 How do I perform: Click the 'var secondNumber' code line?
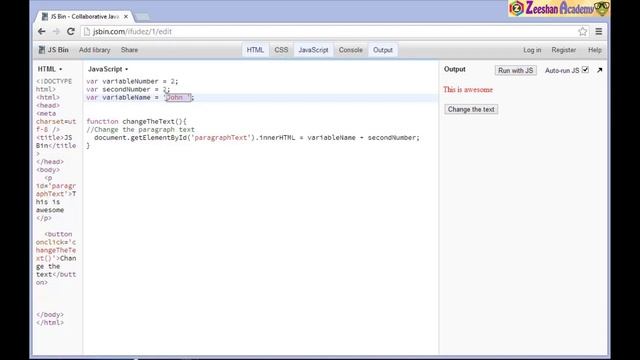(x=128, y=89)
